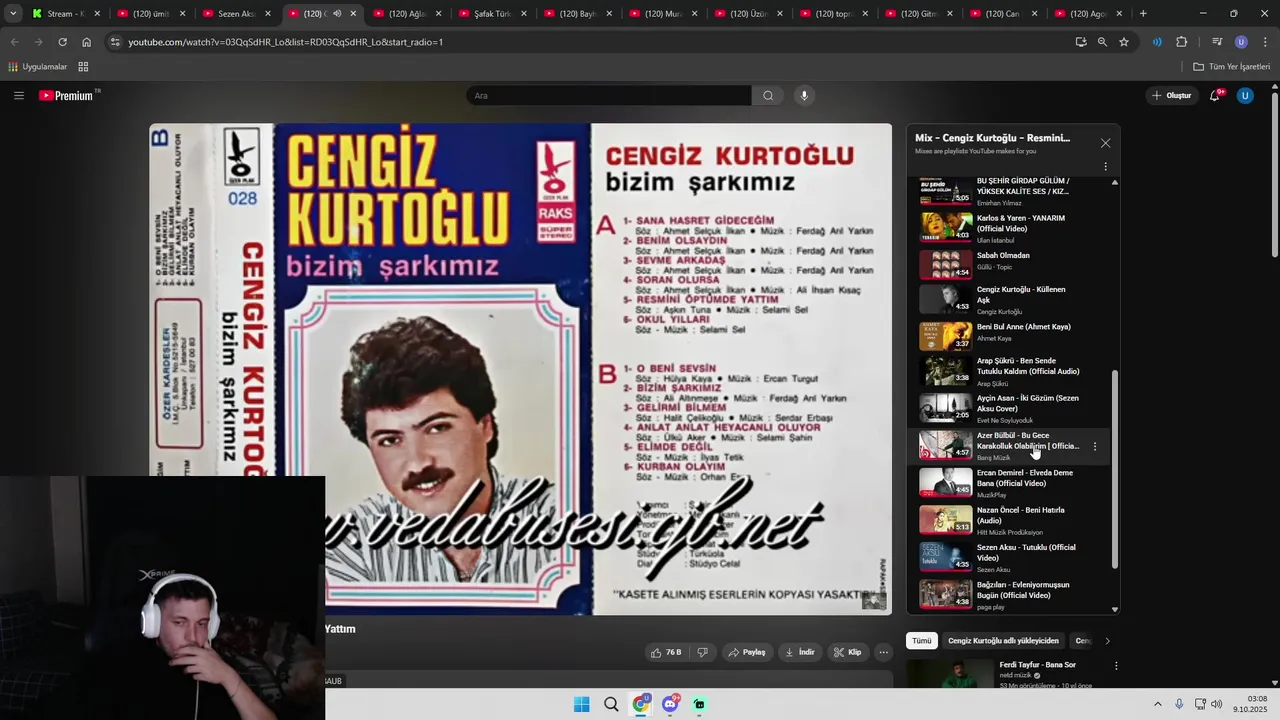The height and width of the screenshot is (720, 1280).
Task: Reload the page with the refresh icon
Action: 62,42
